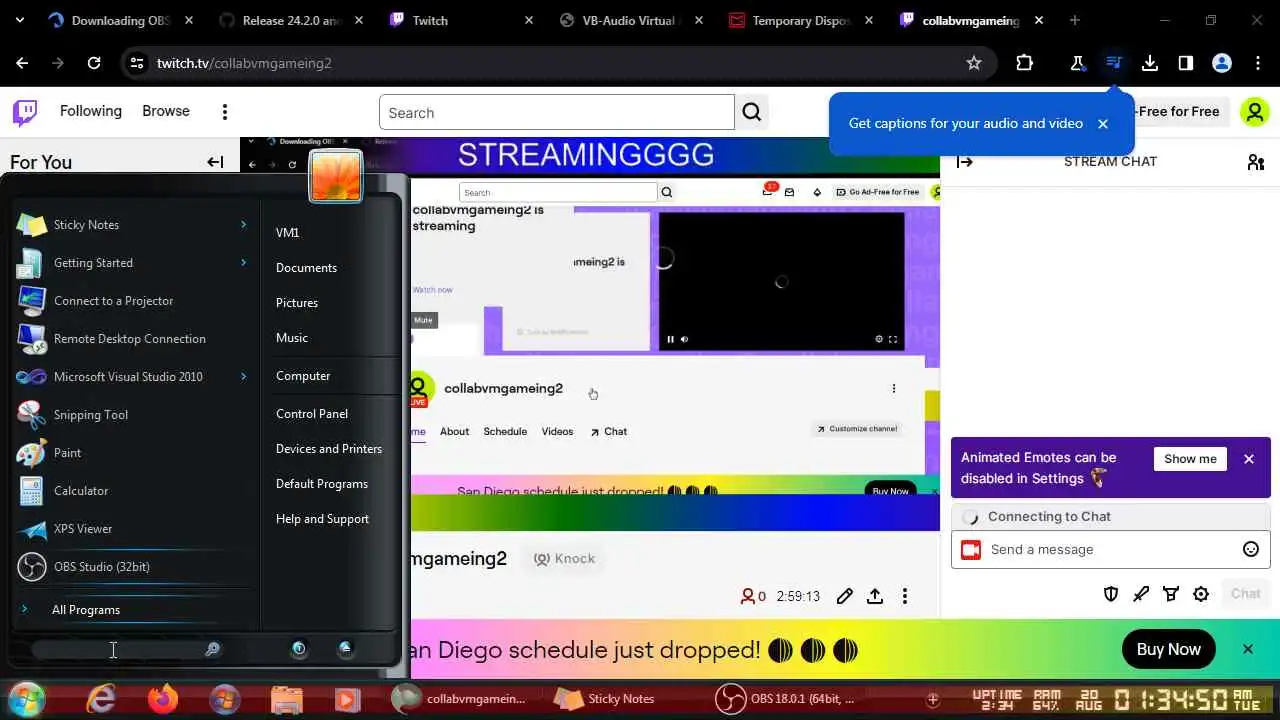1280x720 pixels.
Task: Share the stream via upload icon
Action: click(875, 596)
